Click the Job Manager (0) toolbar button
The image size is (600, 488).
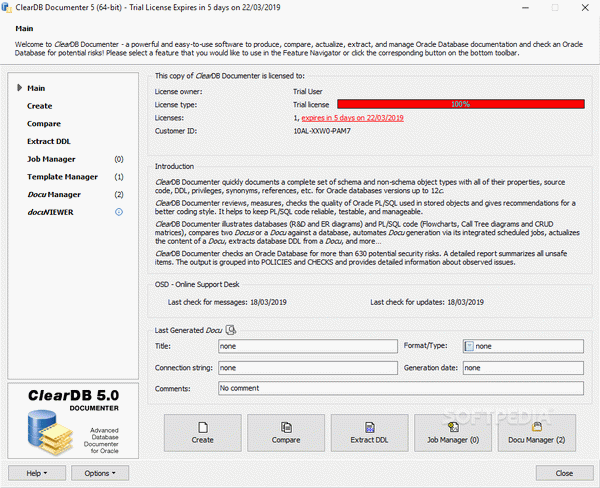tap(453, 433)
